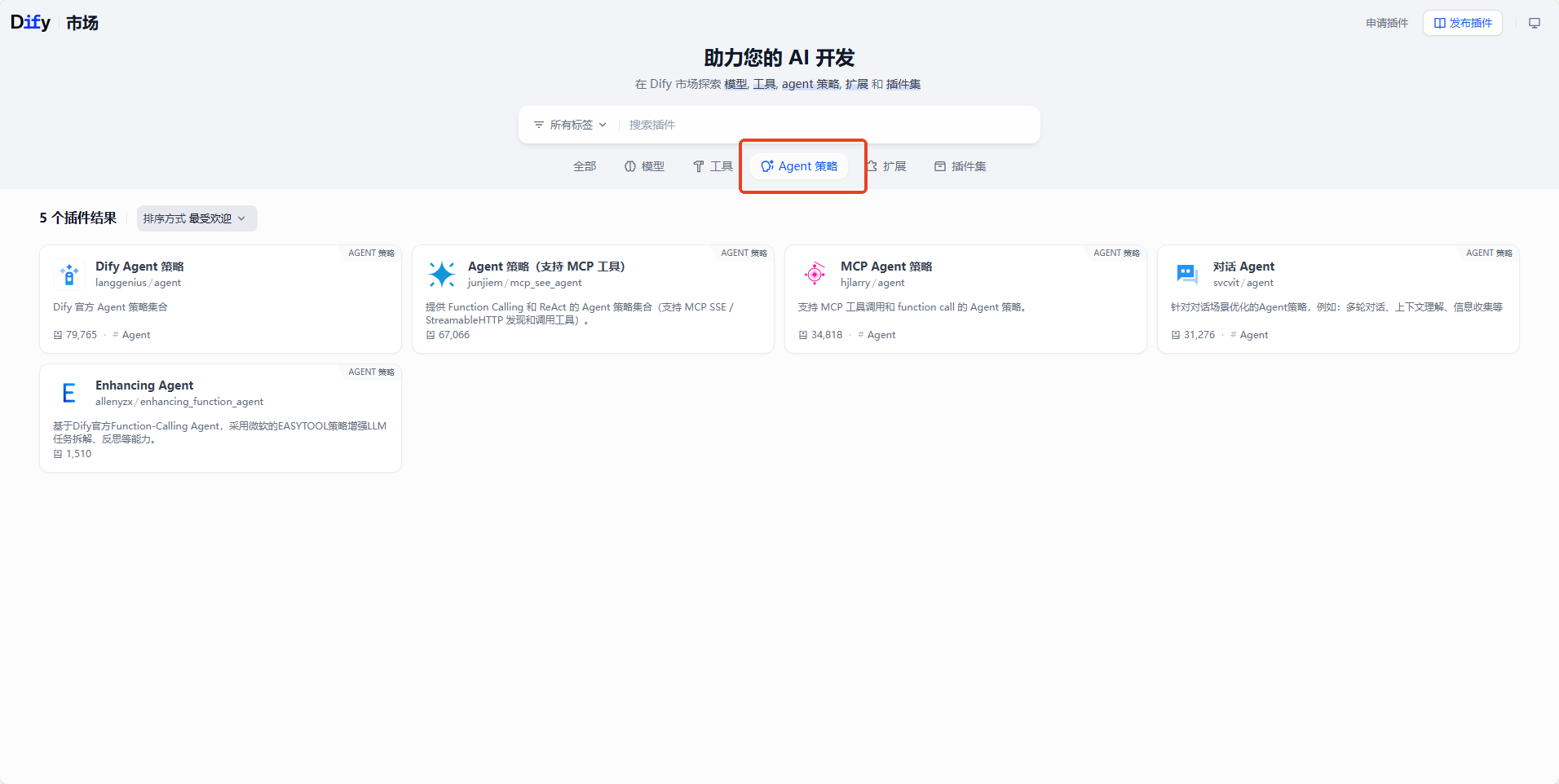Screen dimensions: 1559x784
Task: Click the 搜索插件 search input field
Action: (828, 125)
